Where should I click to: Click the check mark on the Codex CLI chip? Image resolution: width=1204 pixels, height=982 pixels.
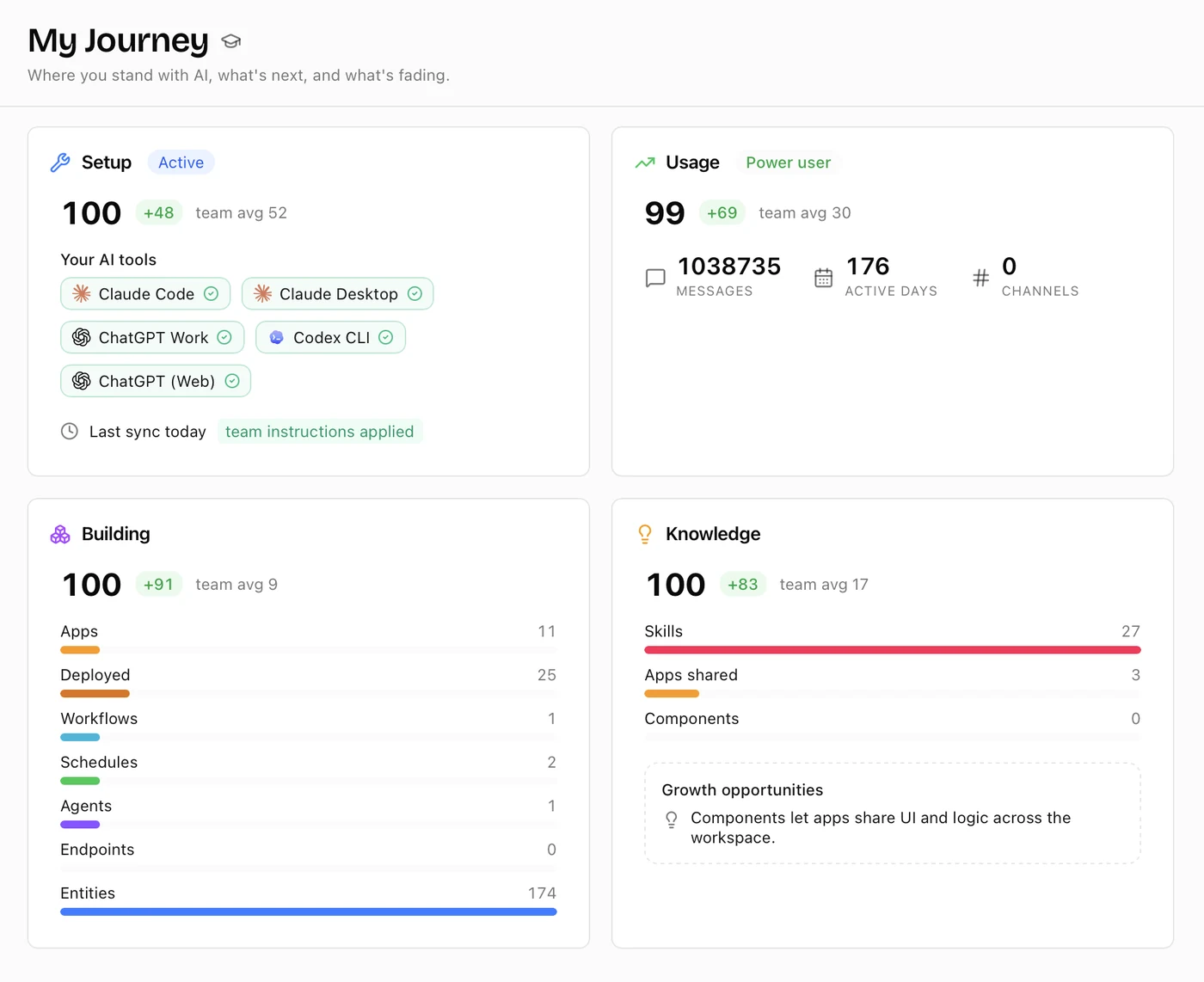386,338
